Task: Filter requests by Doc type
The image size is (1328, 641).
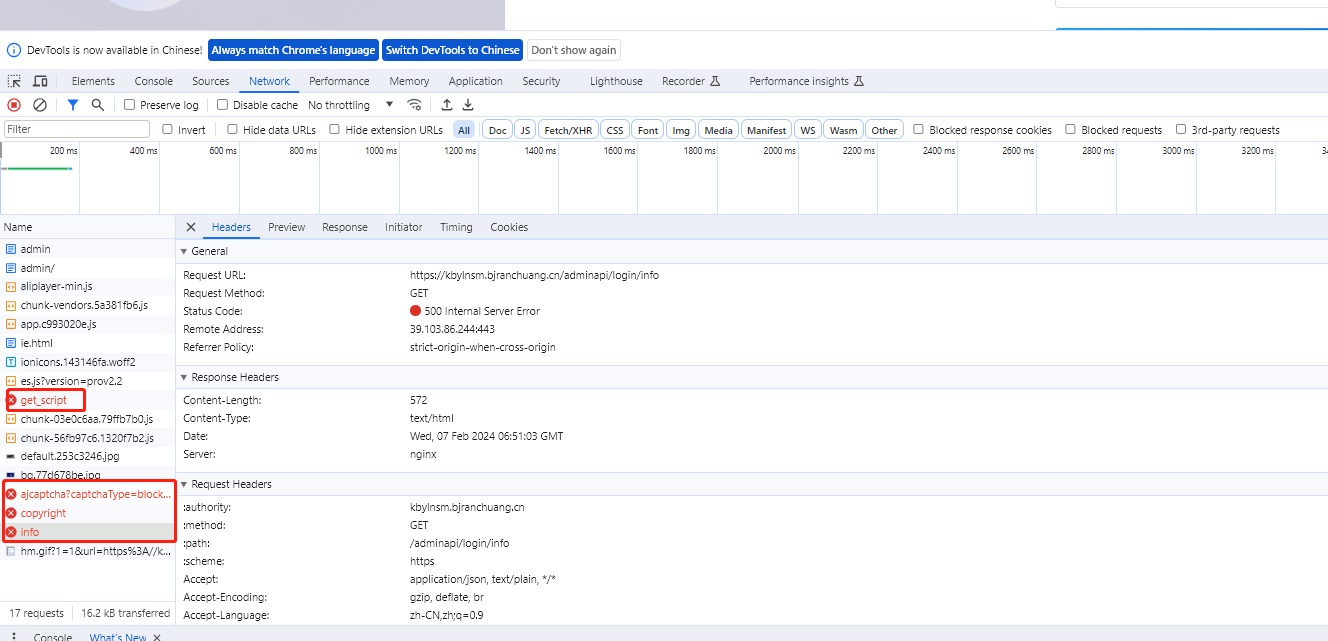Action: tap(497, 130)
